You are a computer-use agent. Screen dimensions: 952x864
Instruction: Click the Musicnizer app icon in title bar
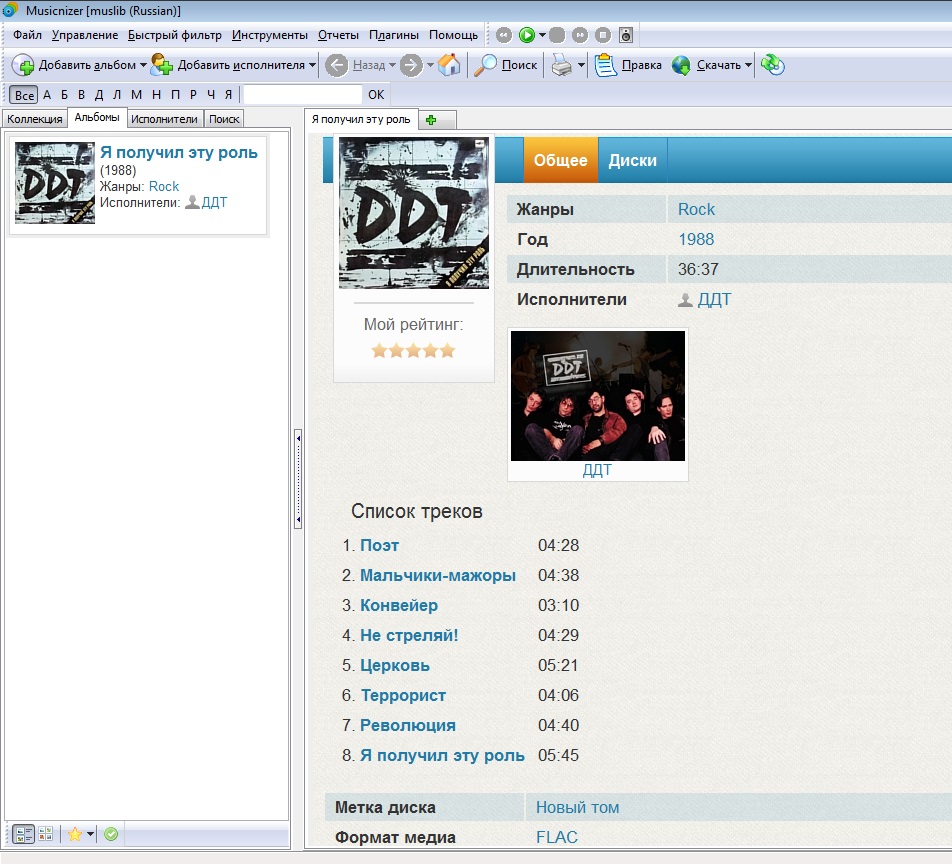tap(10, 10)
